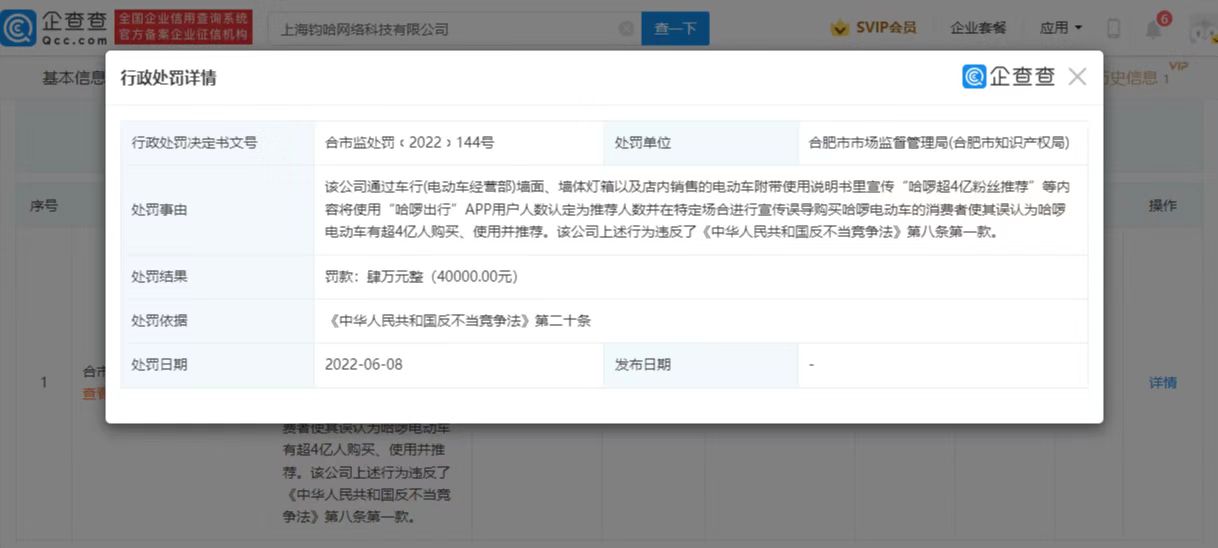
Task: Close the 行政处罚详情 dialog
Action: click(1077, 77)
